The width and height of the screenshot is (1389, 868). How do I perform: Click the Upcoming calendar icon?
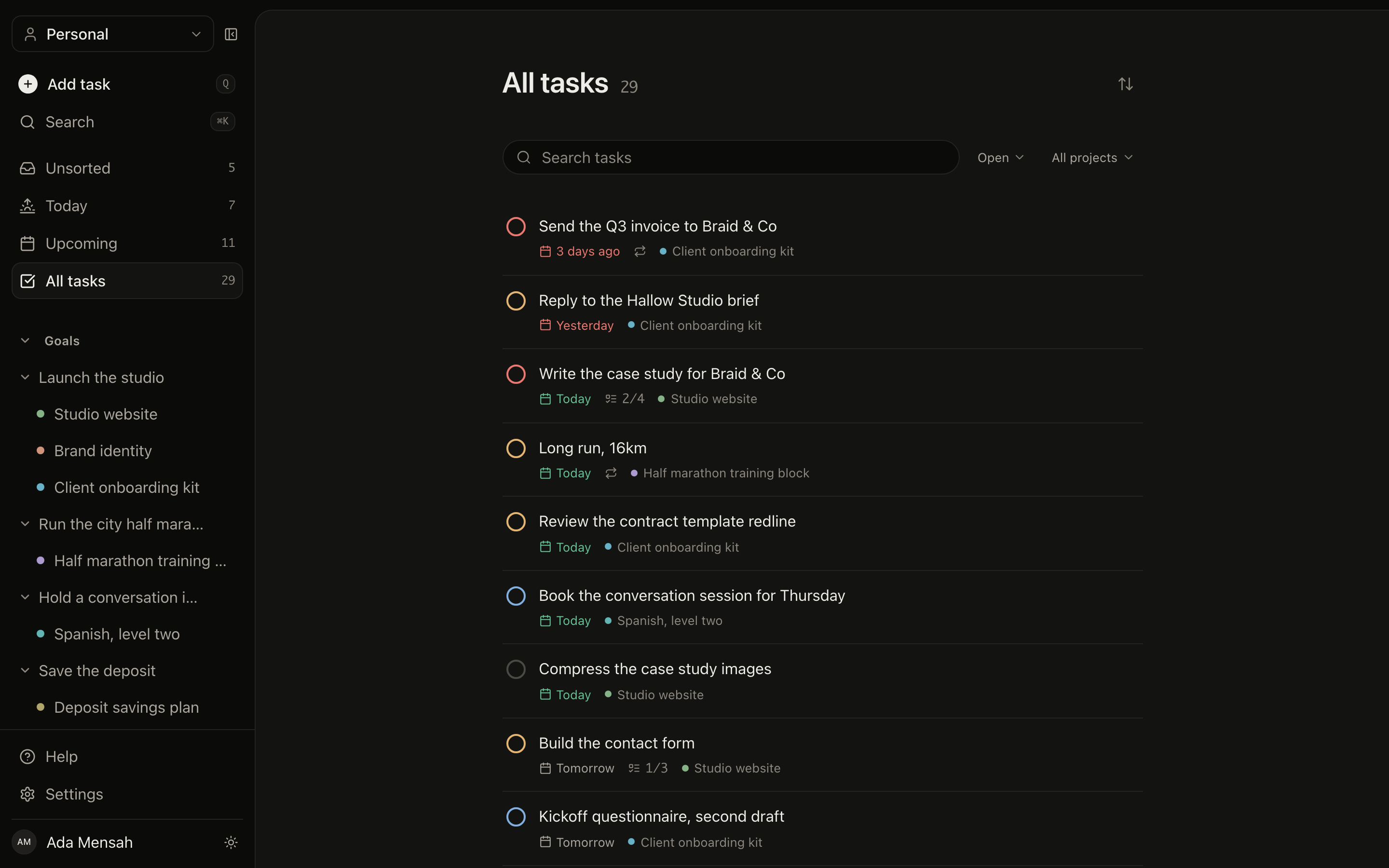click(x=27, y=244)
